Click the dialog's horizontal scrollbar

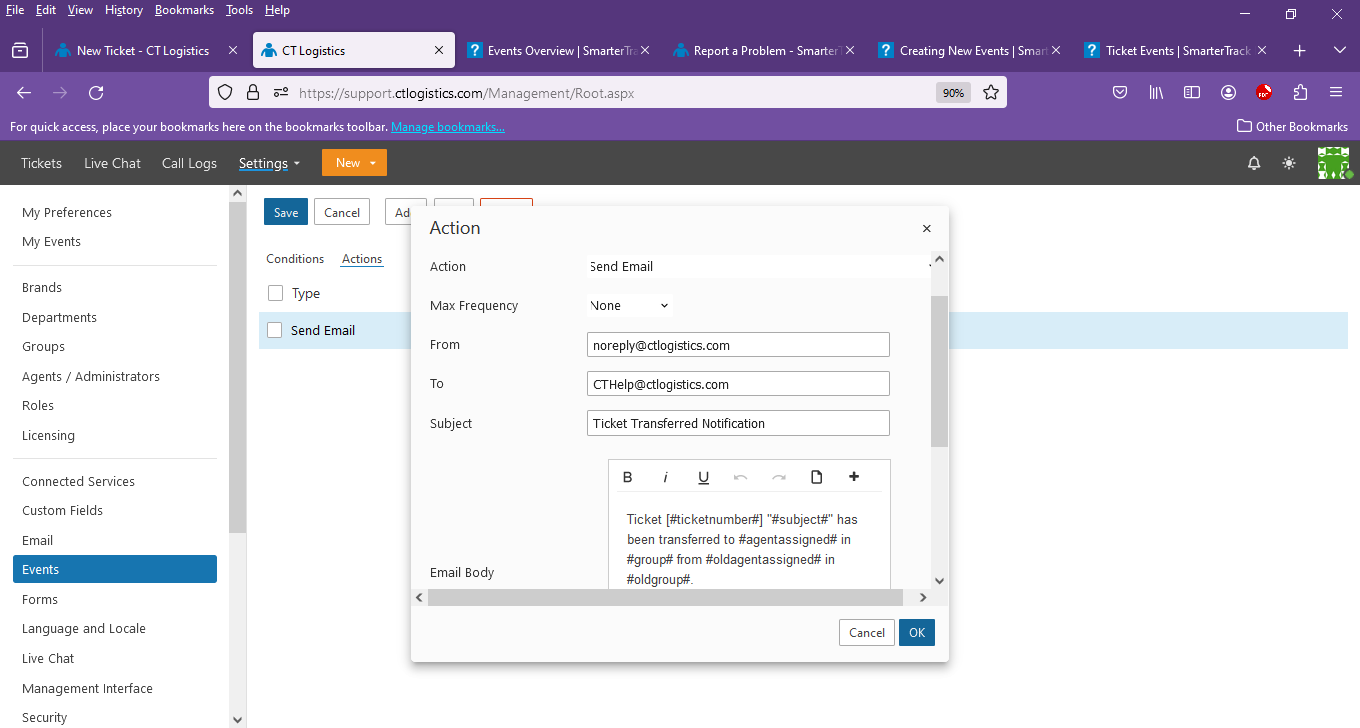[665, 597]
